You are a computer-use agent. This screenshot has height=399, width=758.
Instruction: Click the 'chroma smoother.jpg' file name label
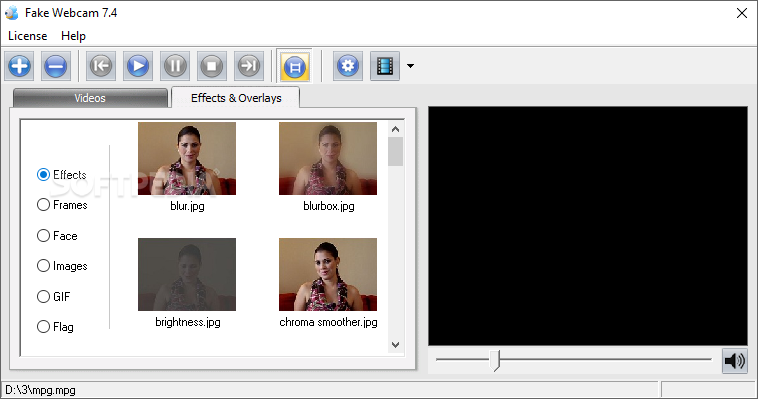tap(328, 322)
